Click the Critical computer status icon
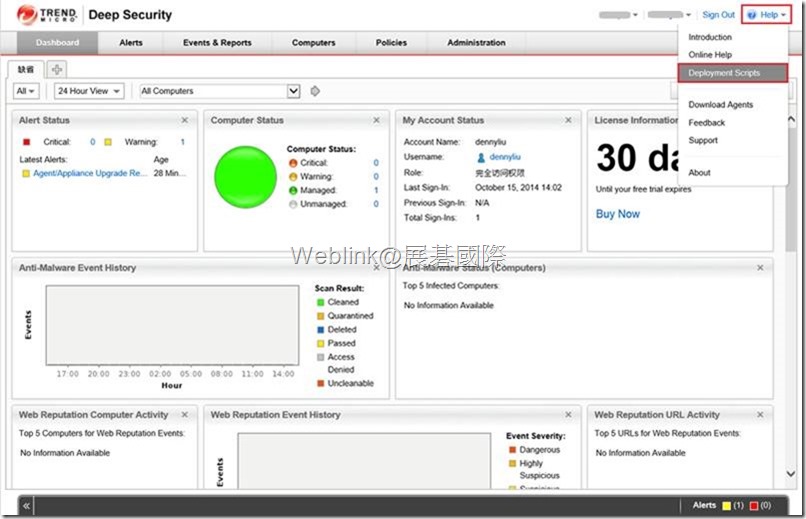 [293, 163]
